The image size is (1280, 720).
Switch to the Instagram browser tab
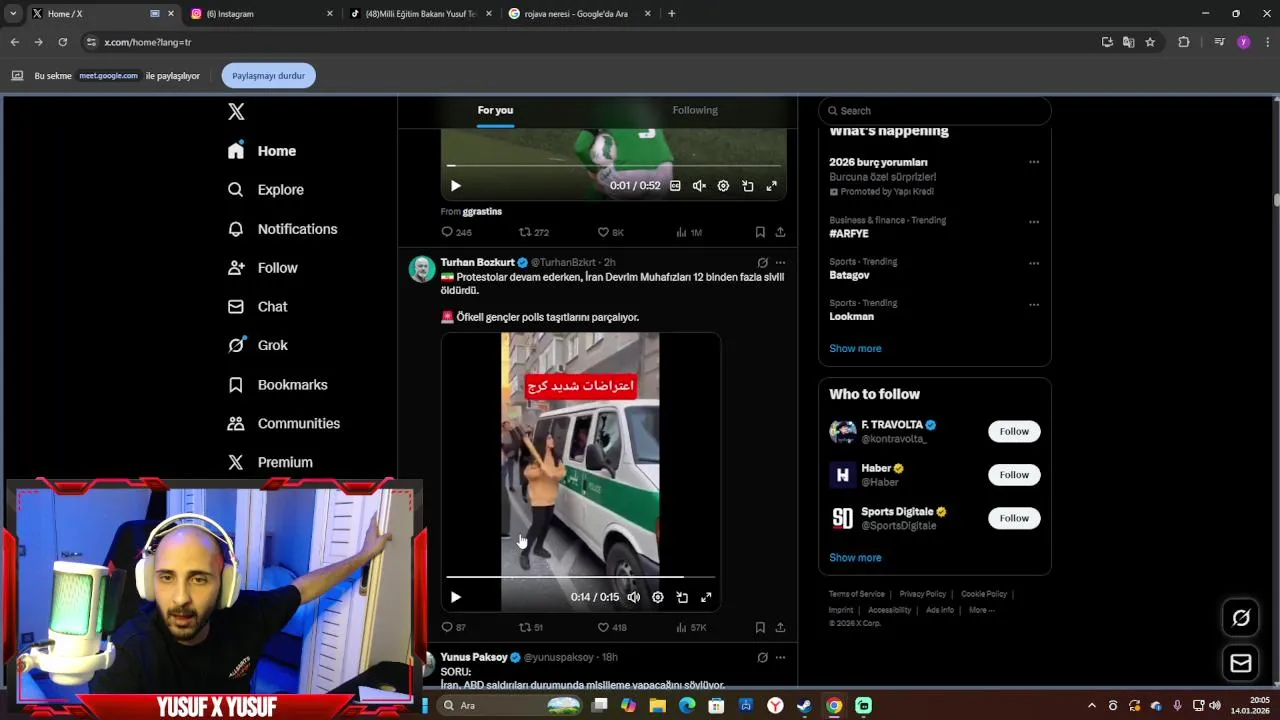pos(262,14)
